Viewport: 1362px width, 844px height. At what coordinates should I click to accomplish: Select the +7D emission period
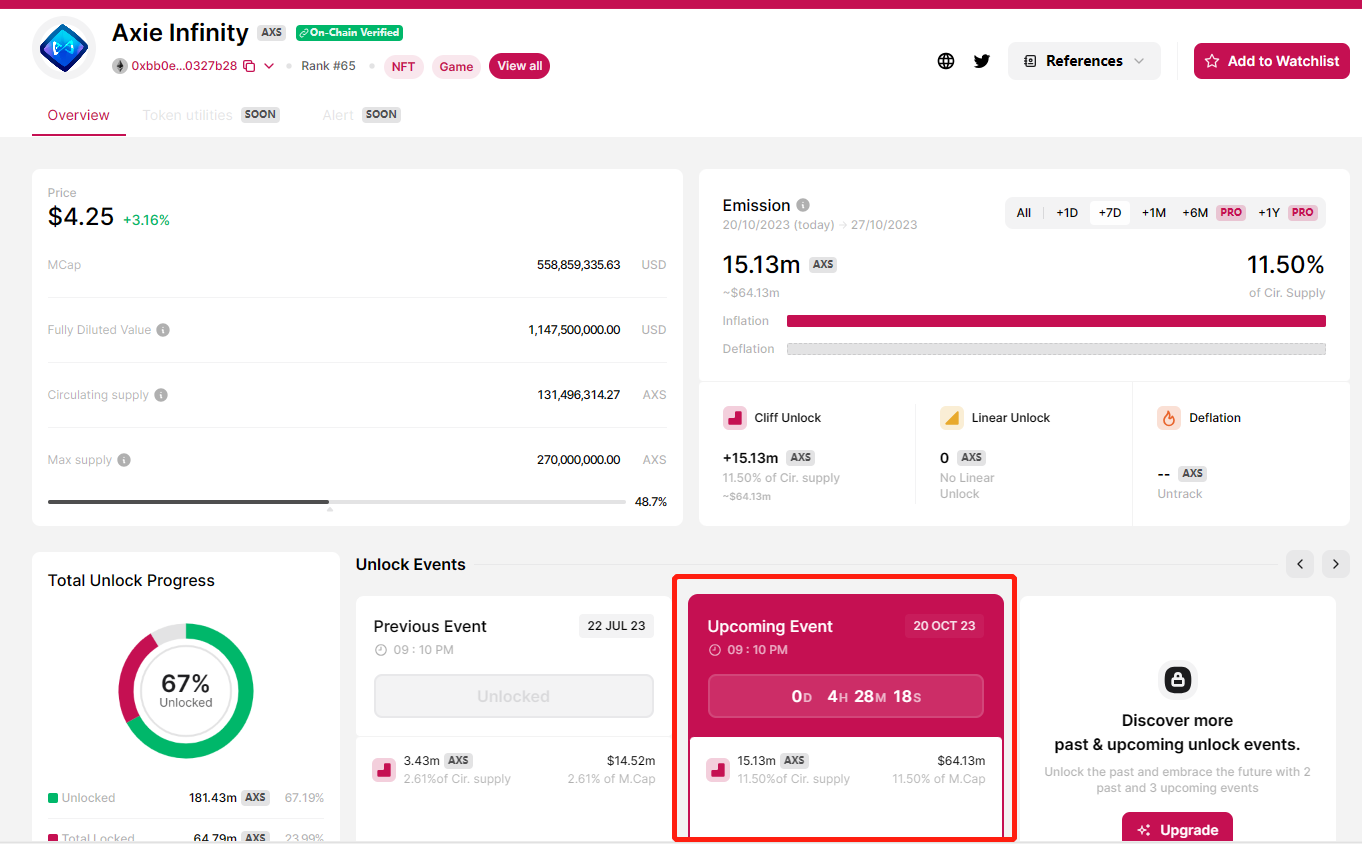pyautogui.click(x=1109, y=212)
